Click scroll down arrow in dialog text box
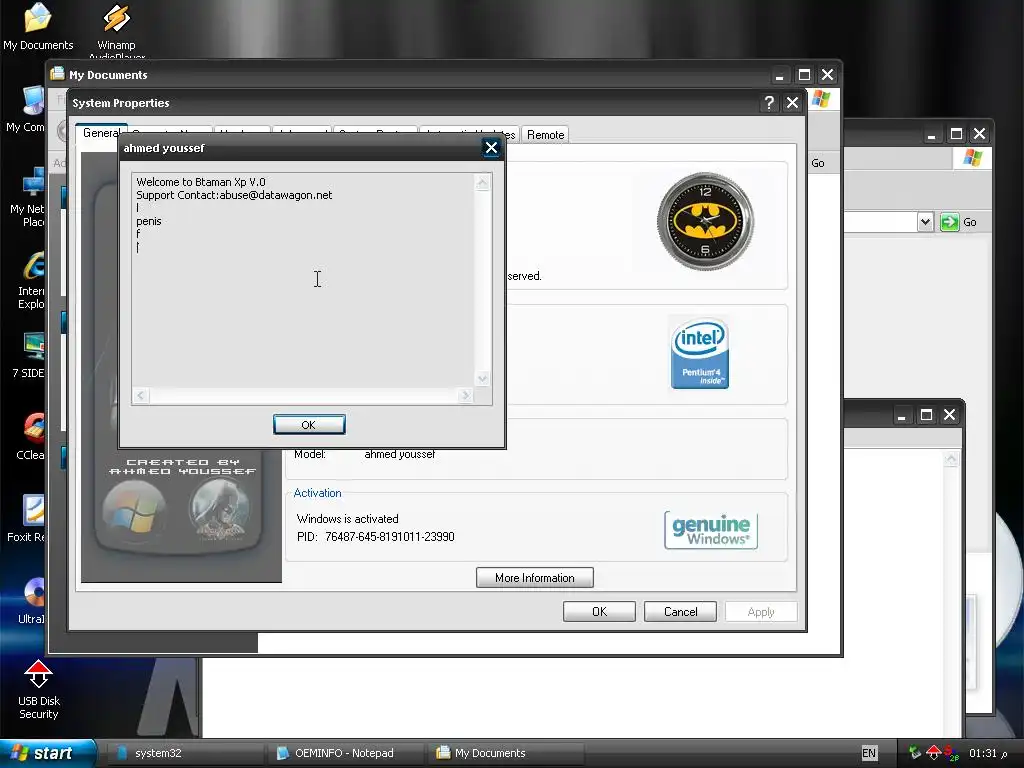 tap(483, 378)
